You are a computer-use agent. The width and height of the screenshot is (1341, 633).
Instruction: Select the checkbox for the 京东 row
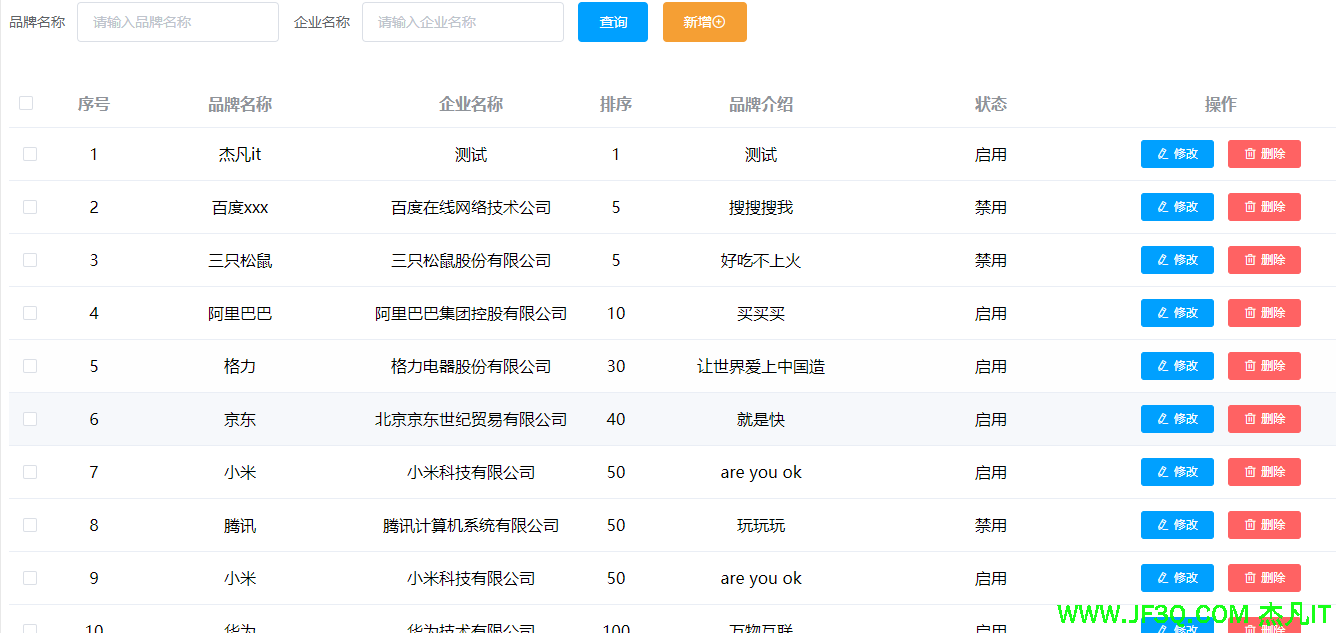[x=30, y=419]
